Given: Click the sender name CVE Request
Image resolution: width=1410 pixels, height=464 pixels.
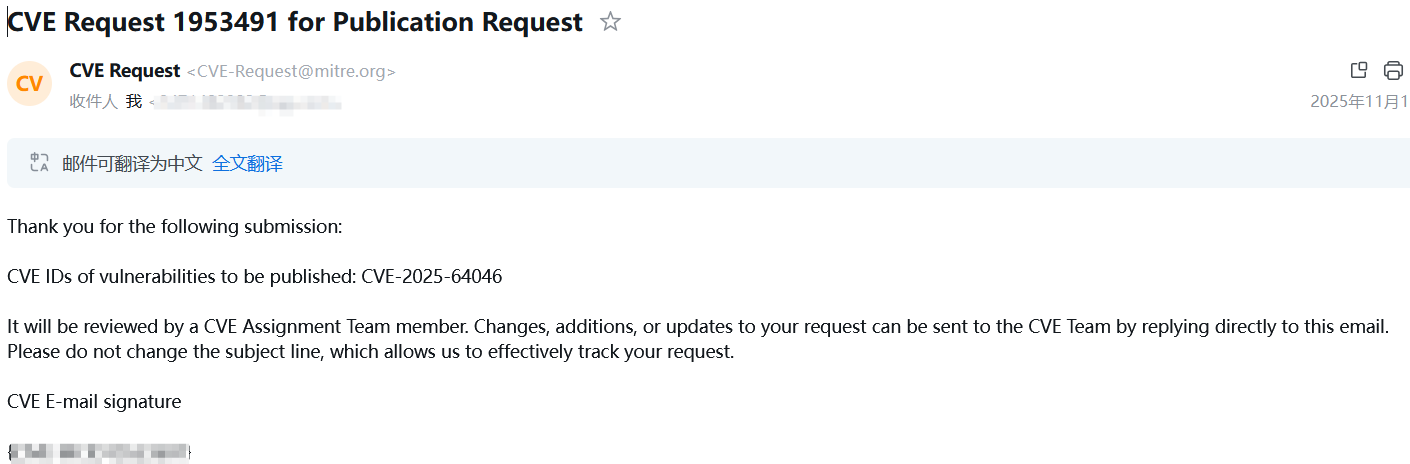Looking at the screenshot, I should click(125, 71).
